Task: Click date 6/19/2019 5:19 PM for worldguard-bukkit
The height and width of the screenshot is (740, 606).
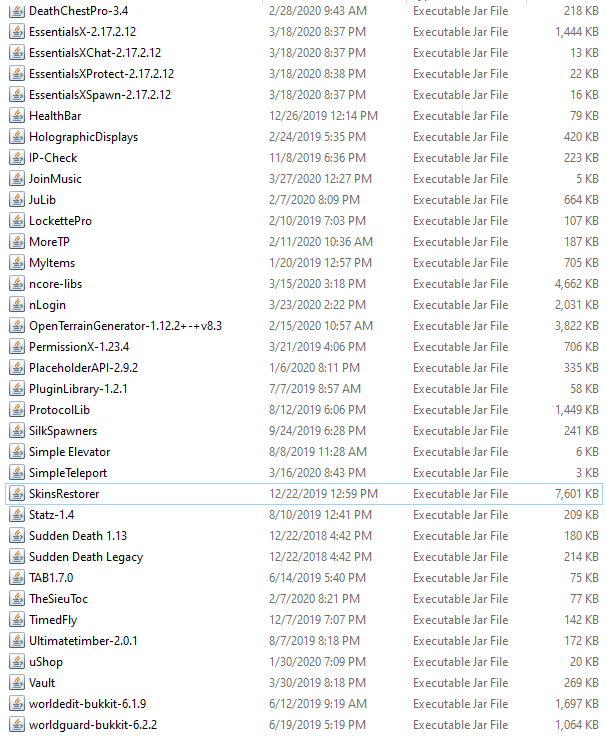Action: (317, 725)
